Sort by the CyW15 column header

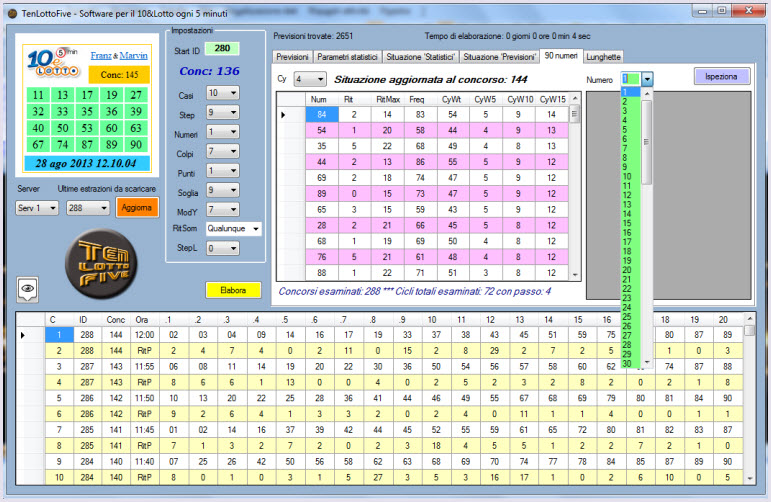click(552, 99)
